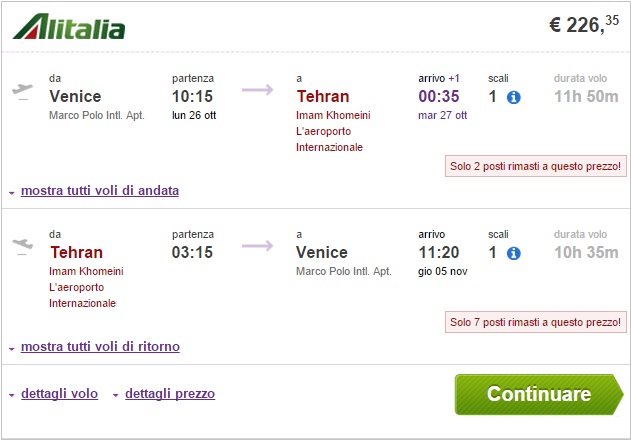This screenshot has height=440, width=631.
Task: Select the return Tehran origin name
Action: pyautogui.click(x=76, y=252)
